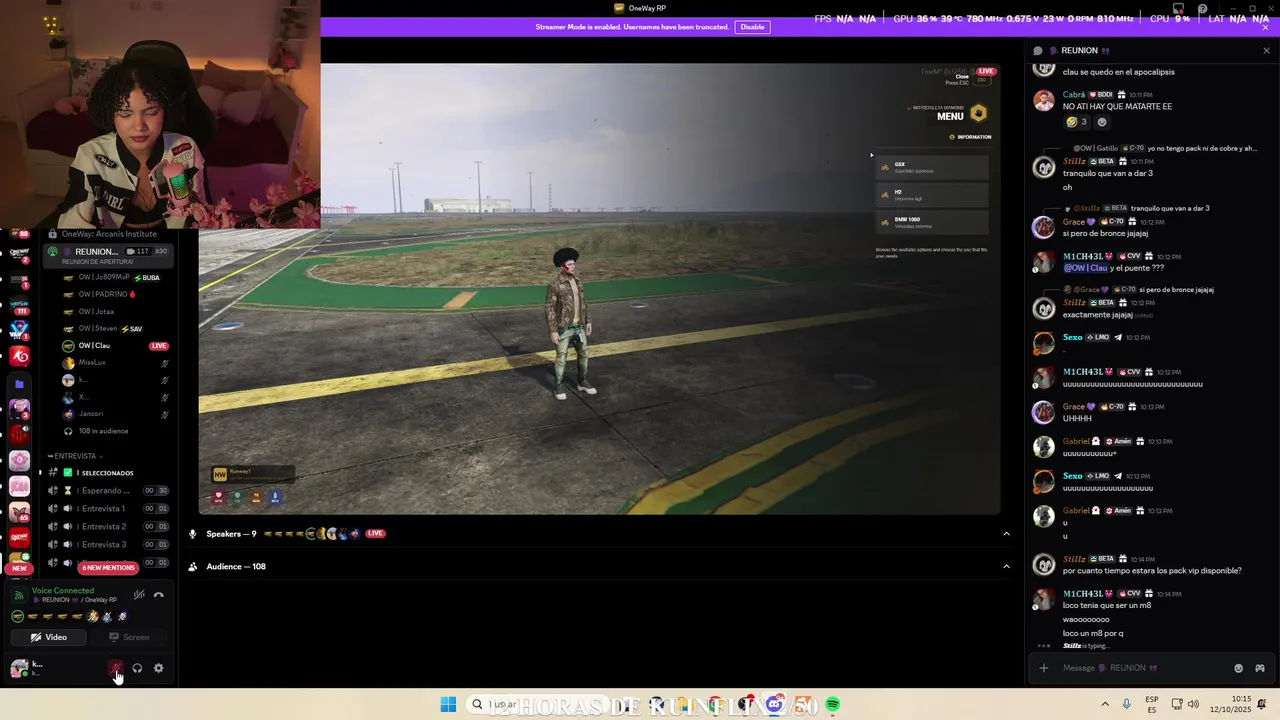1280x720 pixels.
Task: Open Discord from the taskbar
Action: [775, 705]
